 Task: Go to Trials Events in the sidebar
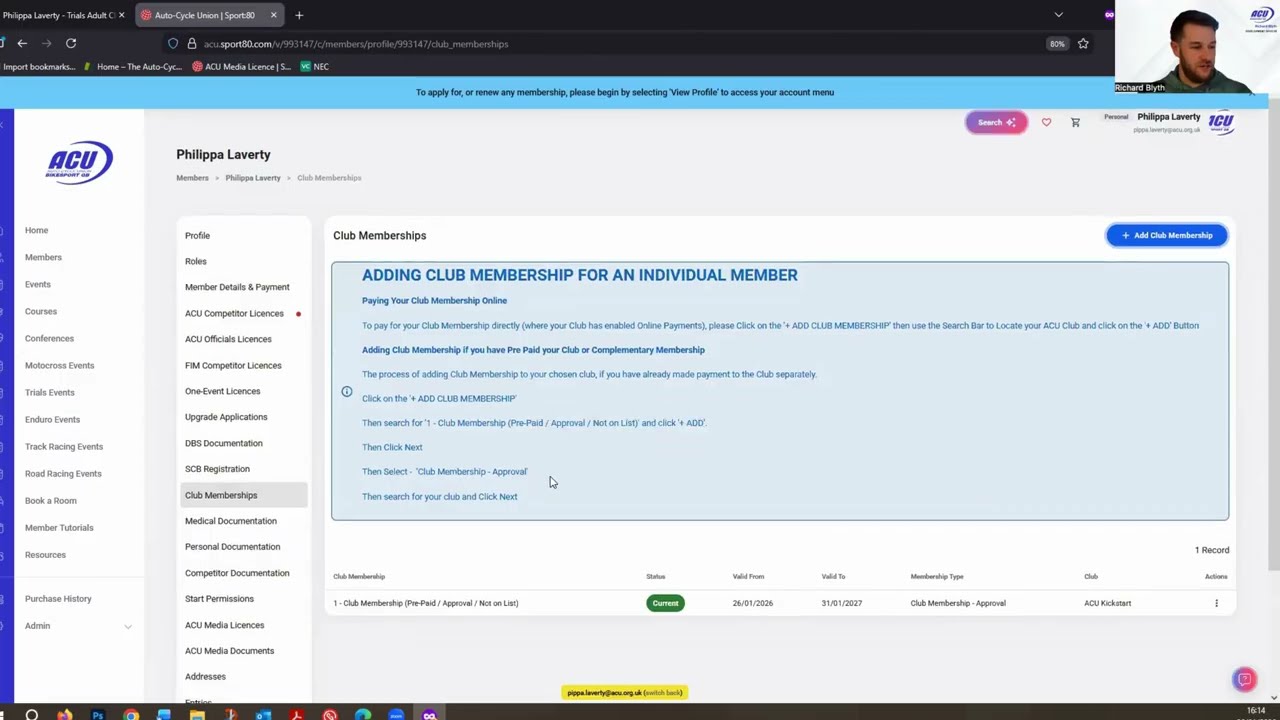click(x=49, y=392)
